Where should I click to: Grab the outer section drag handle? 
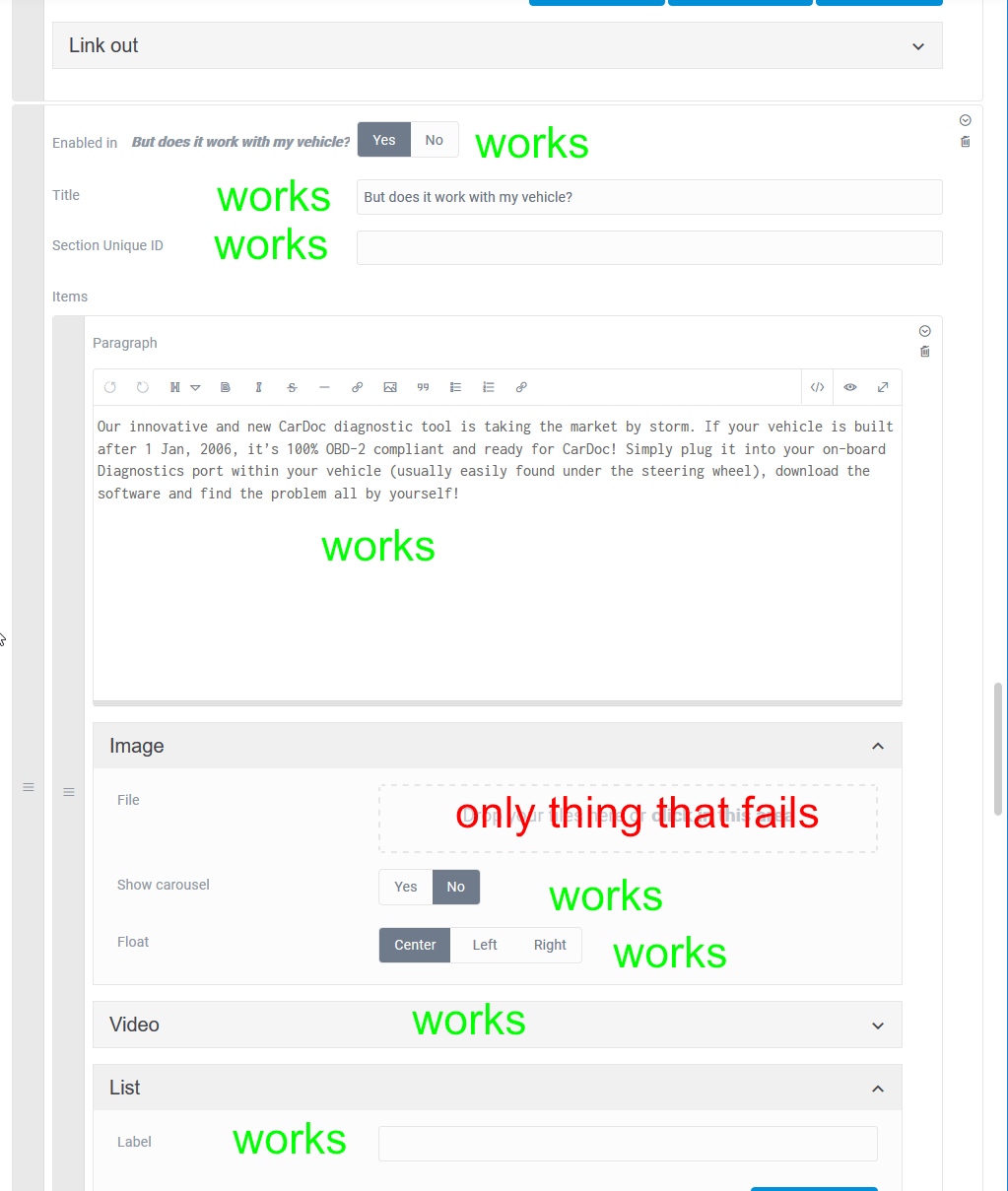[29, 787]
